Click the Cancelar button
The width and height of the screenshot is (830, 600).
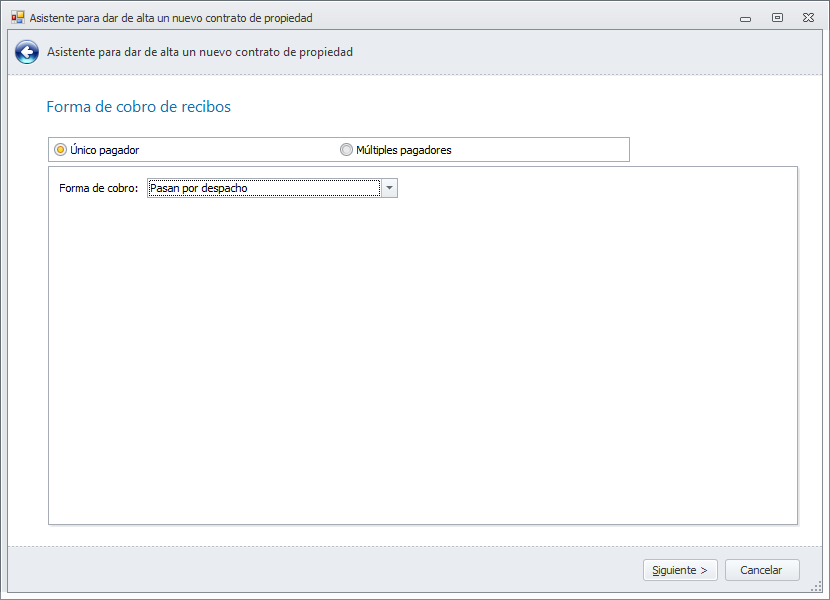point(762,570)
